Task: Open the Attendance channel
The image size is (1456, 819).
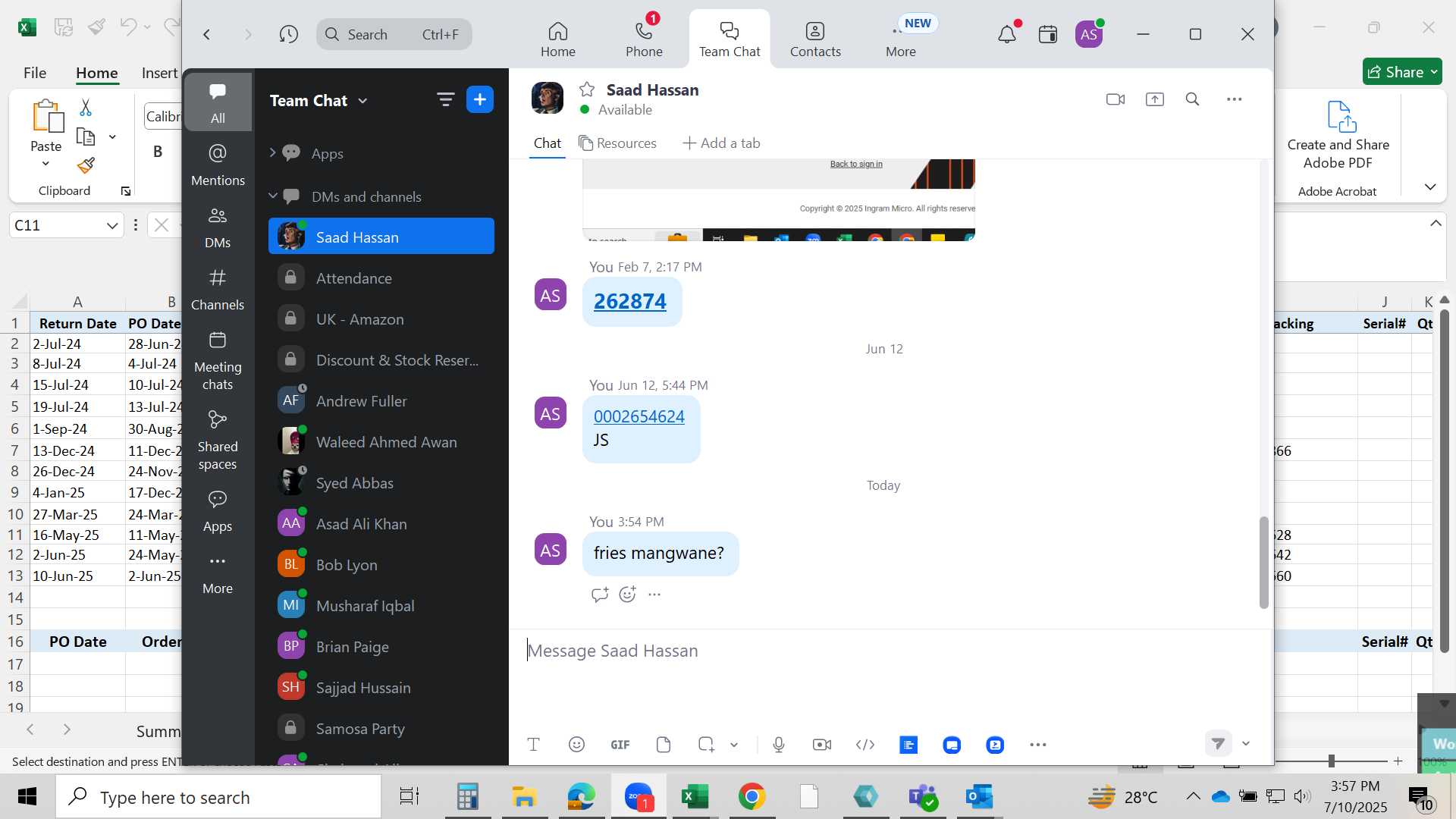Action: tap(381, 278)
